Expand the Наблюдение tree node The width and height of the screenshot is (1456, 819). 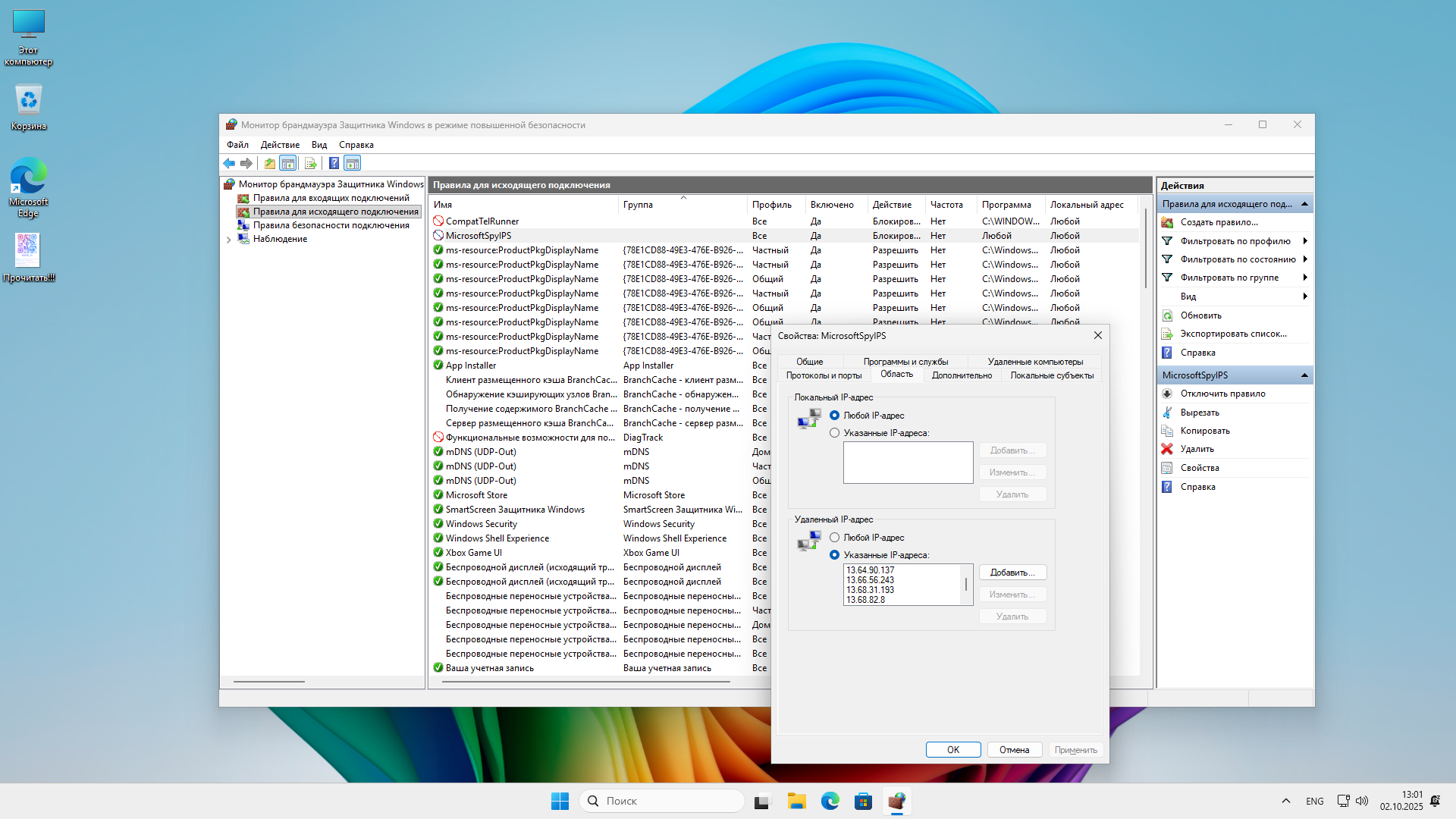[x=229, y=240]
